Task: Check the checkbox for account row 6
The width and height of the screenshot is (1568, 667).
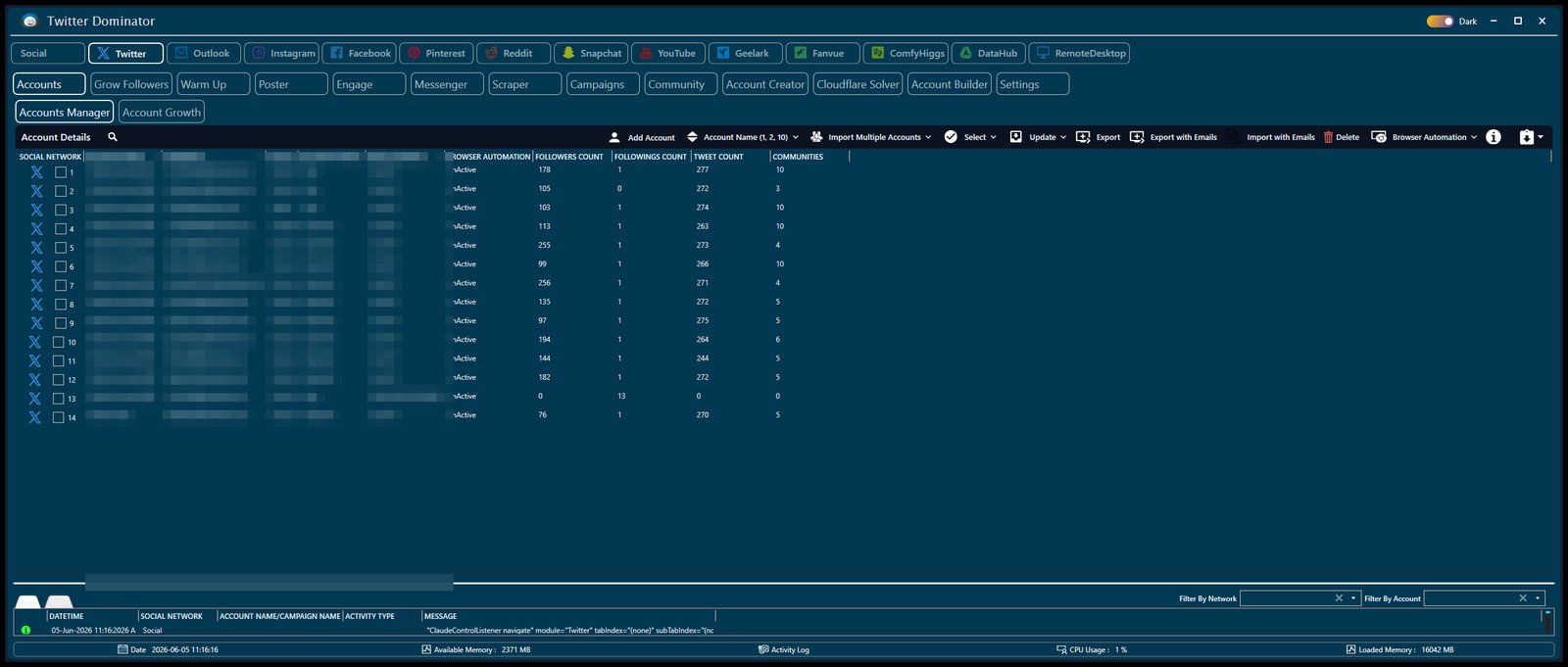Action: [61, 266]
